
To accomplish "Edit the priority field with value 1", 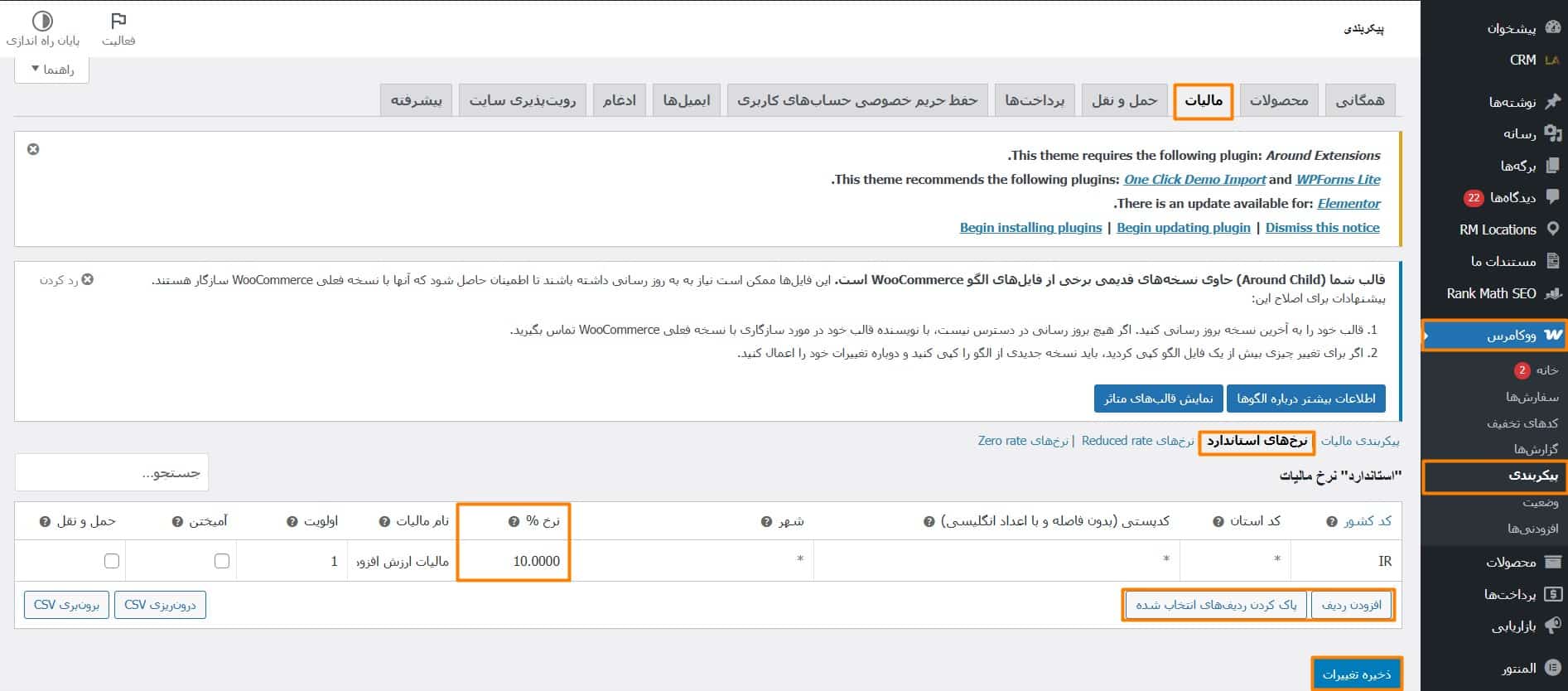I will coord(292,561).
